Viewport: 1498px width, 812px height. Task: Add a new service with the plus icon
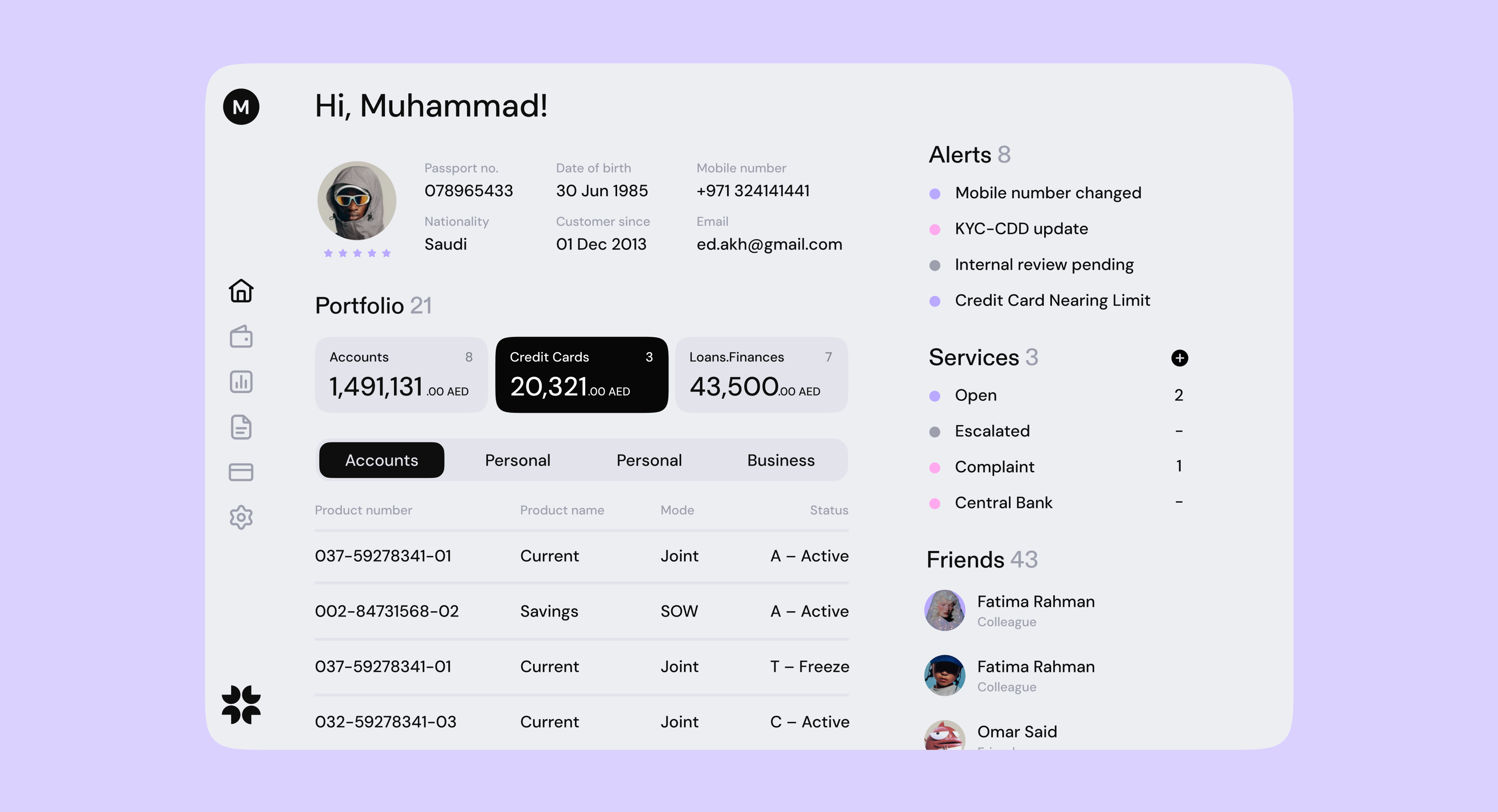point(1179,358)
